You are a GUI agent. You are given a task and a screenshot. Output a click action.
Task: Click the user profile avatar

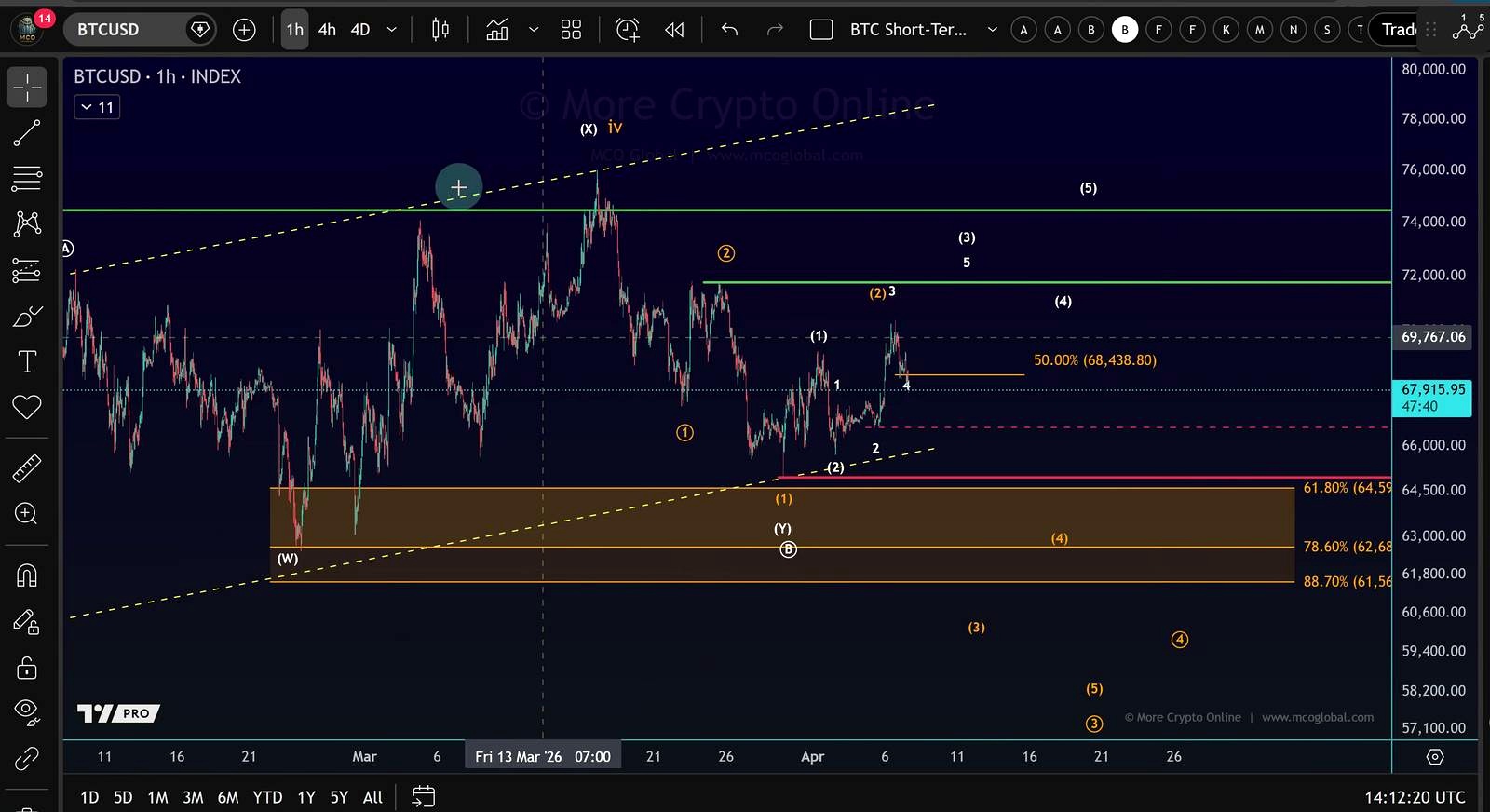(x=27, y=29)
